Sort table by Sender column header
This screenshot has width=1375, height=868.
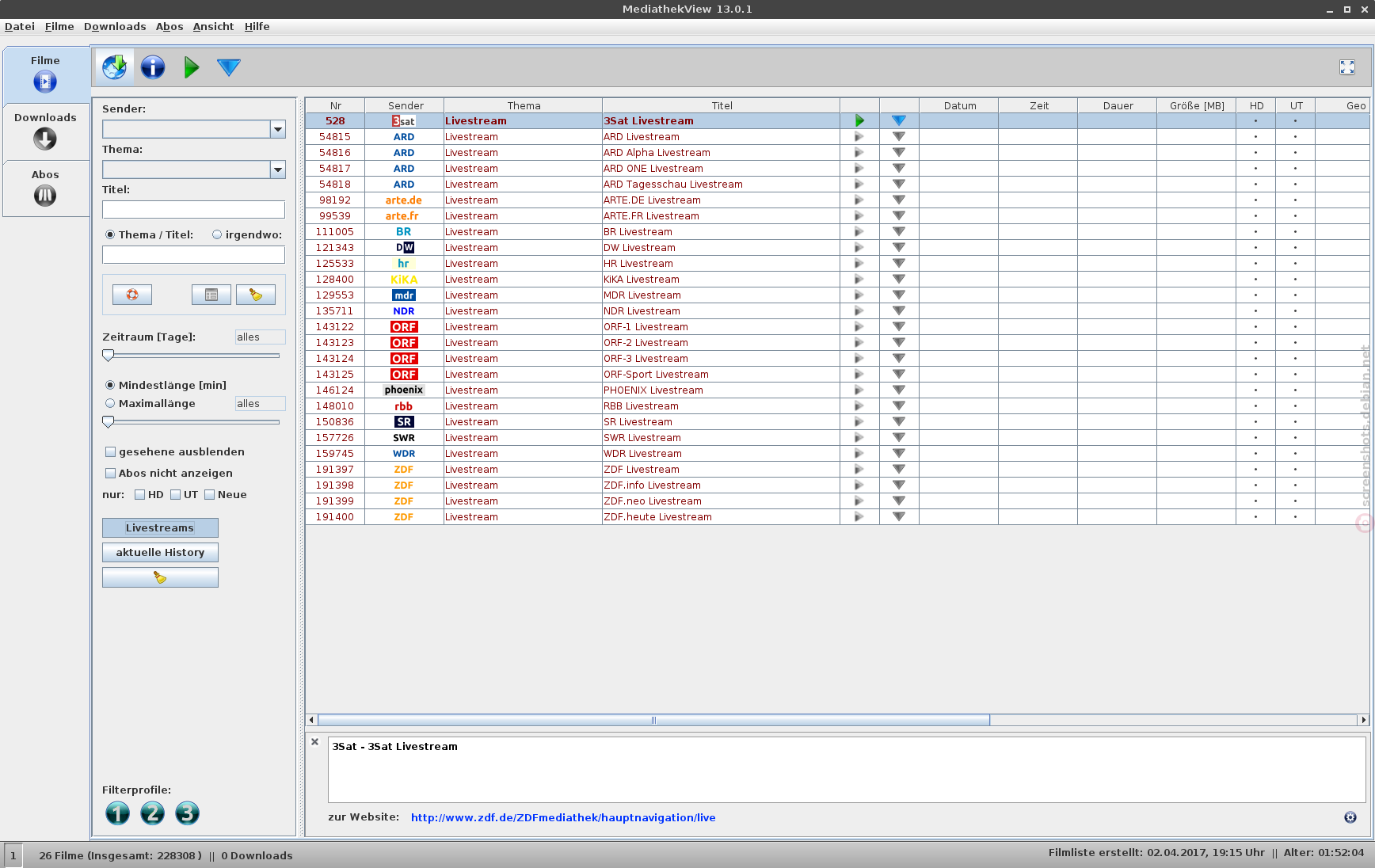click(405, 105)
